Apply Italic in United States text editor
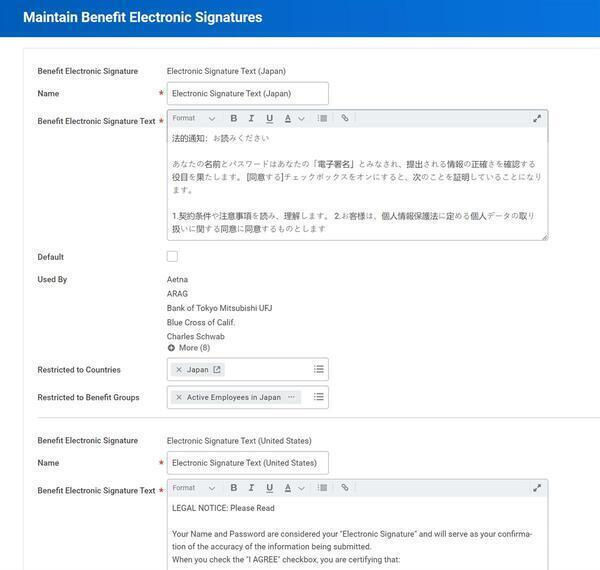The width and height of the screenshot is (600, 570). (x=251, y=488)
